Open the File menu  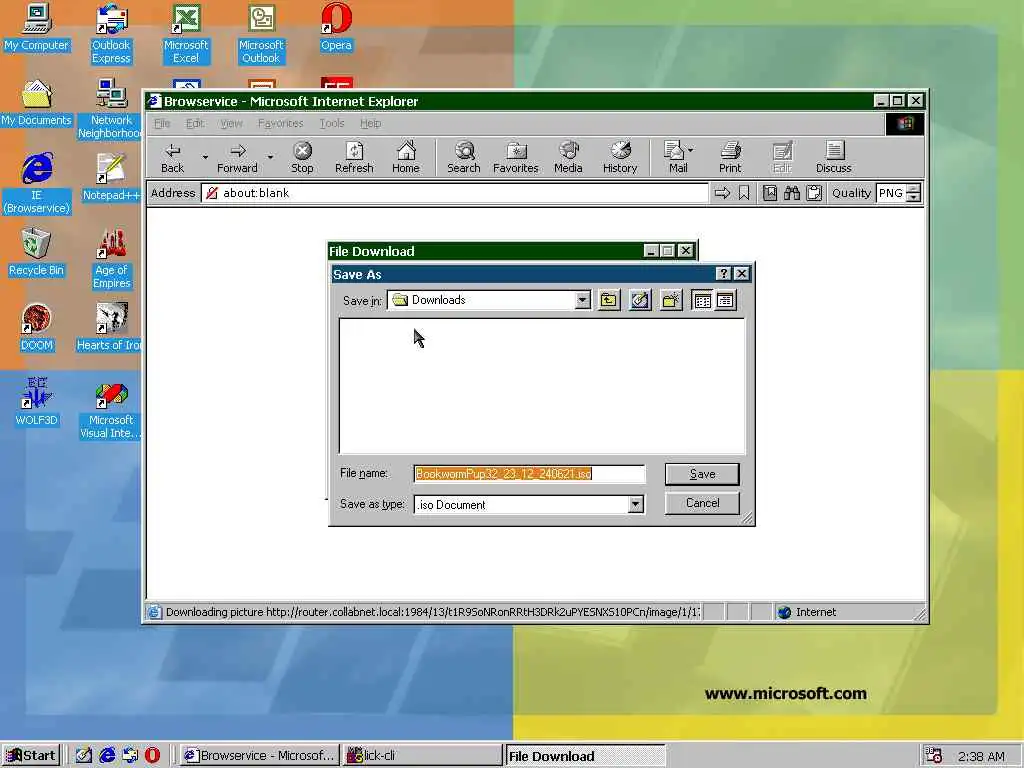click(162, 123)
